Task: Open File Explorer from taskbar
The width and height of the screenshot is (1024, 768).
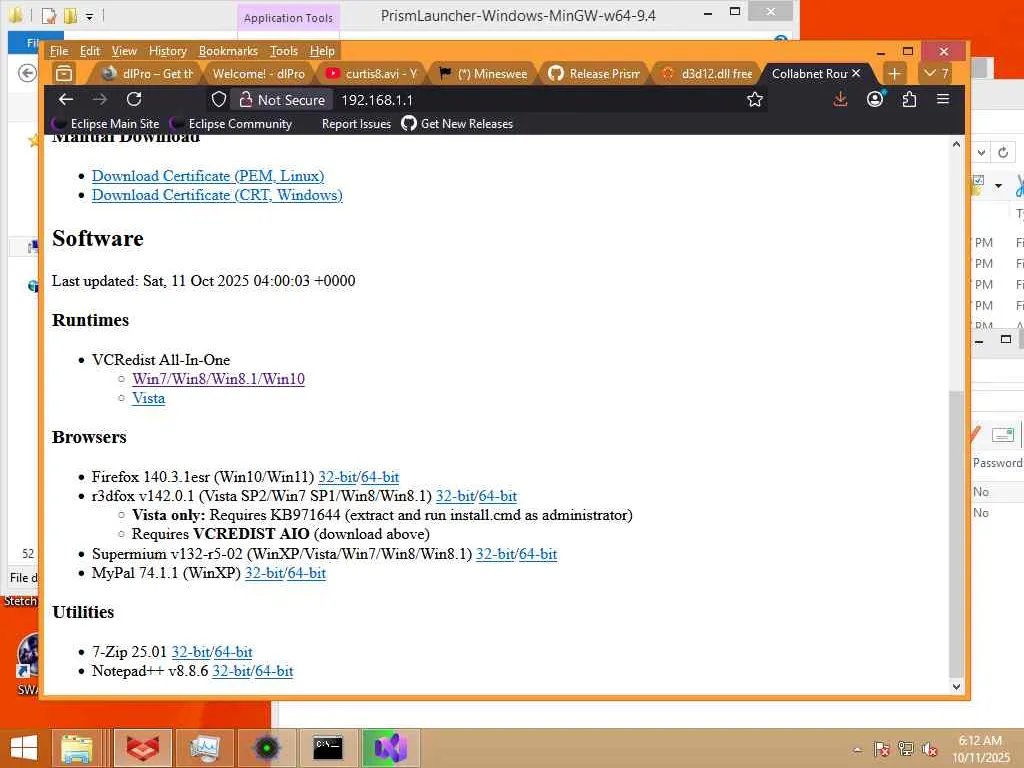Action: [77, 748]
